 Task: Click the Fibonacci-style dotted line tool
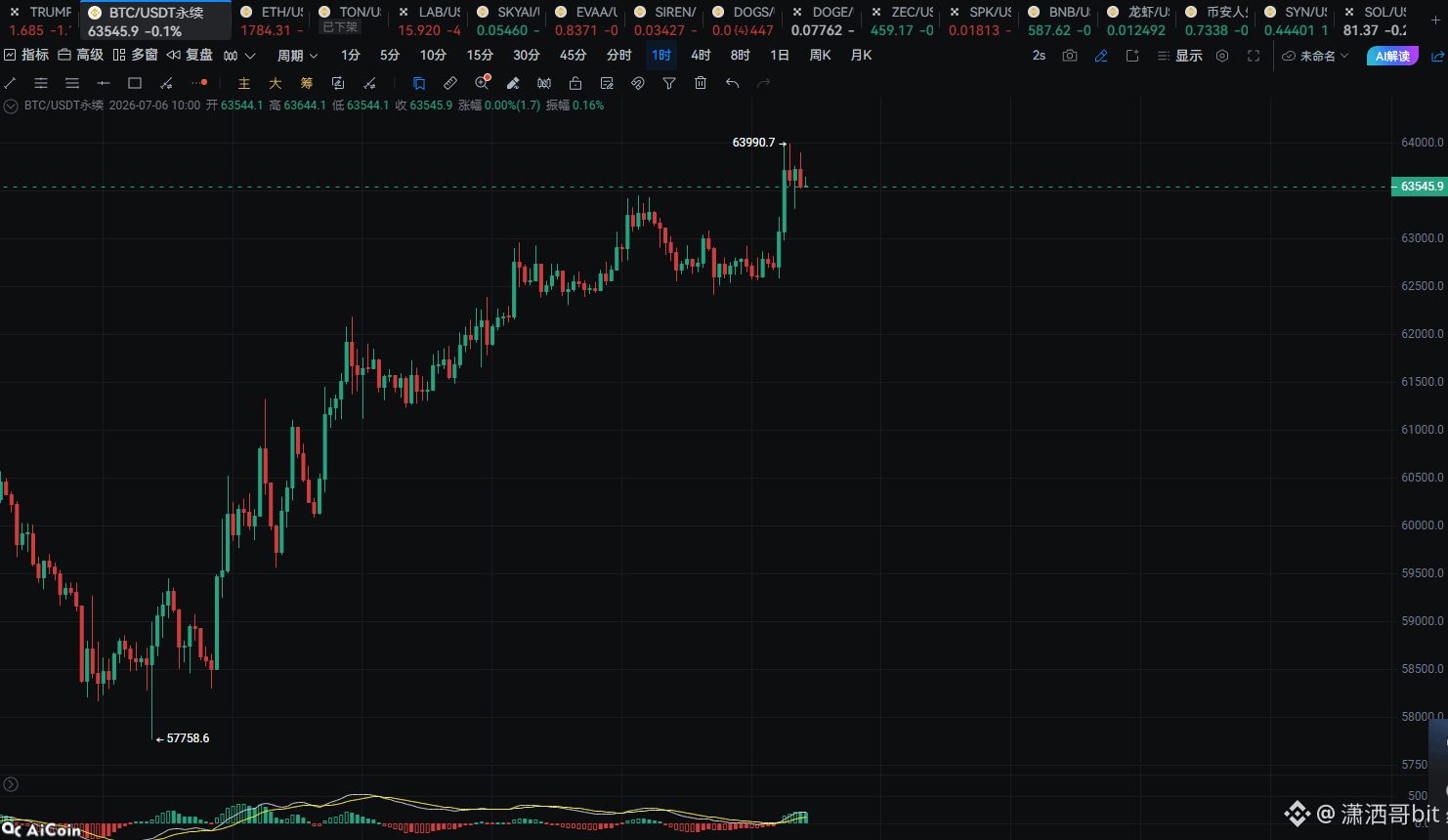(x=166, y=83)
